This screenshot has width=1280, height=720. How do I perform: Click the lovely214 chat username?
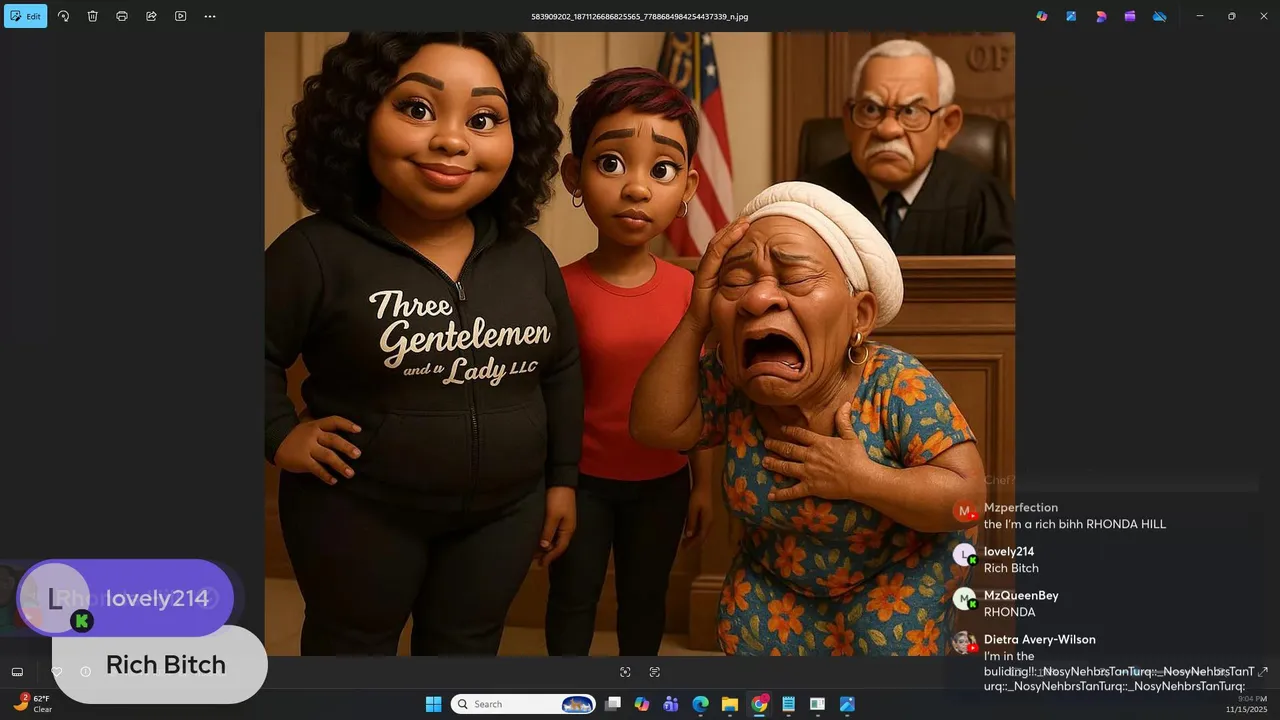[x=1009, y=552]
